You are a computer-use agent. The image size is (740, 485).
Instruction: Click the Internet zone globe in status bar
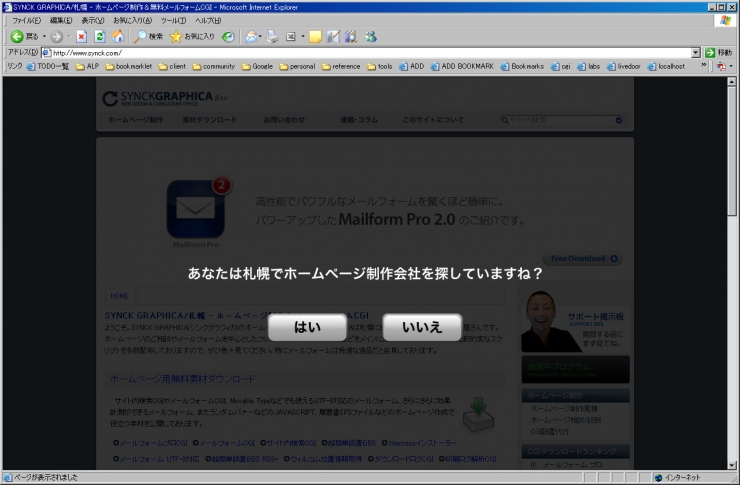click(658, 477)
